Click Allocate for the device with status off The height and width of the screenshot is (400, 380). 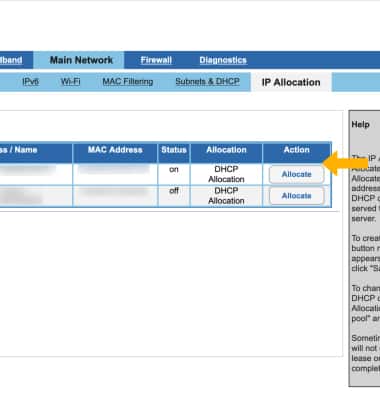coord(296,196)
